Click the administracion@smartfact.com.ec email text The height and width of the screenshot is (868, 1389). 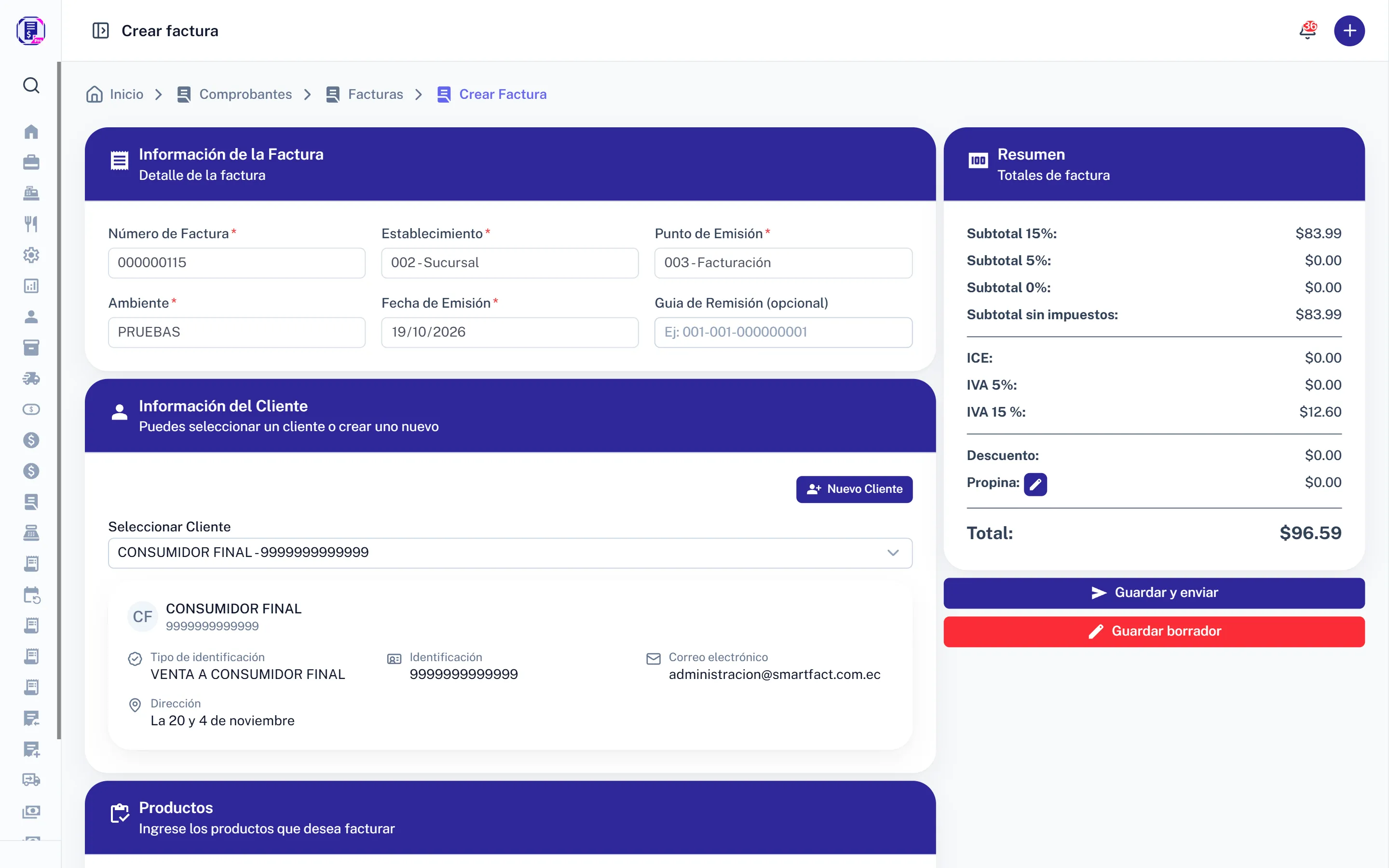774,675
